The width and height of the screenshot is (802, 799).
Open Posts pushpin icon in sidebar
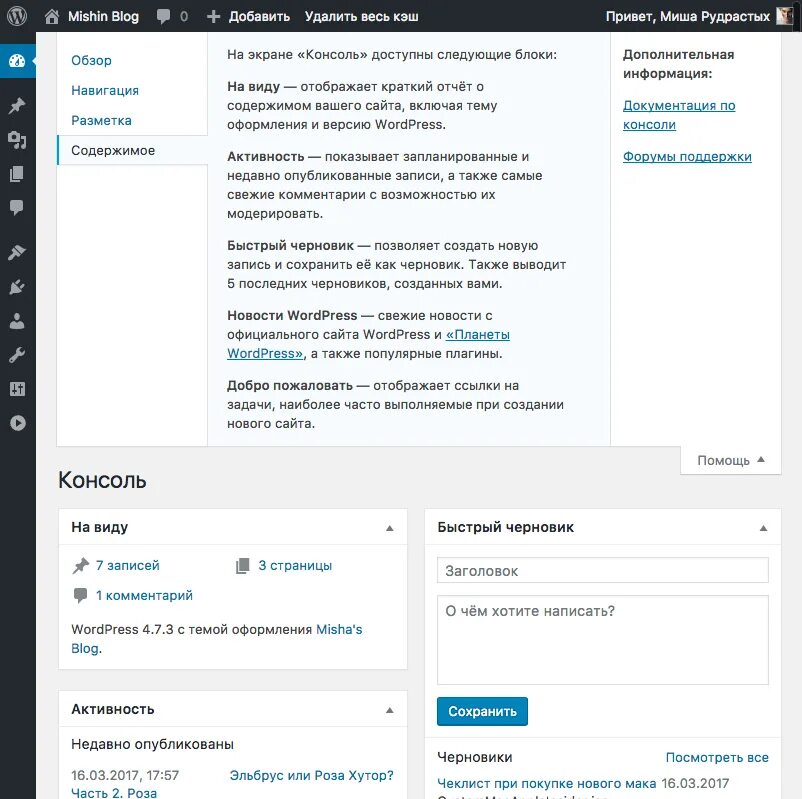[x=17, y=106]
